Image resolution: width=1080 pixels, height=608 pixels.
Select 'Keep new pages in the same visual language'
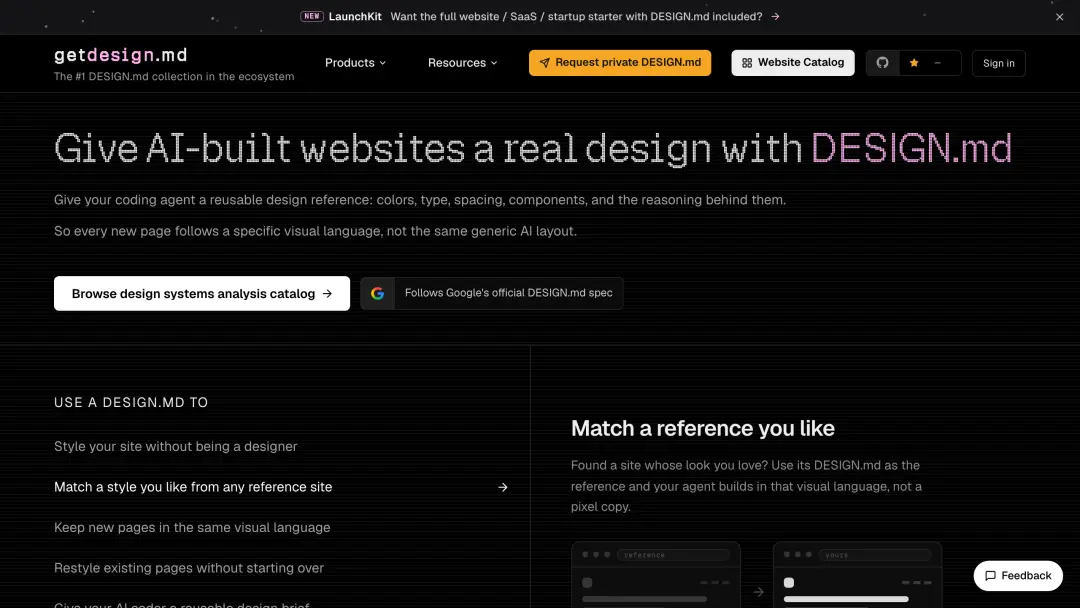click(x=192, y=527)
